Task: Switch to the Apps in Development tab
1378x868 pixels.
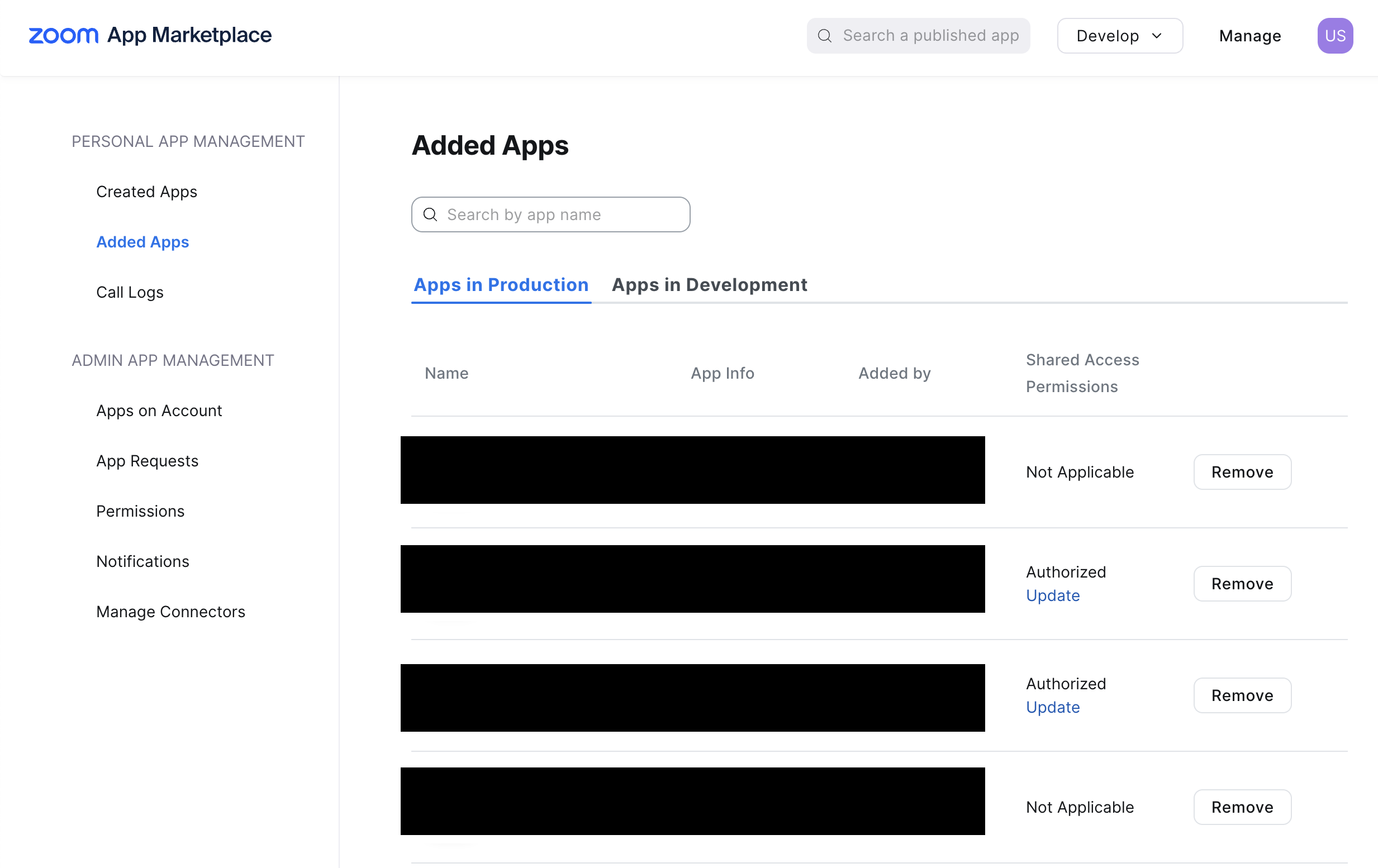Action: 709,284
